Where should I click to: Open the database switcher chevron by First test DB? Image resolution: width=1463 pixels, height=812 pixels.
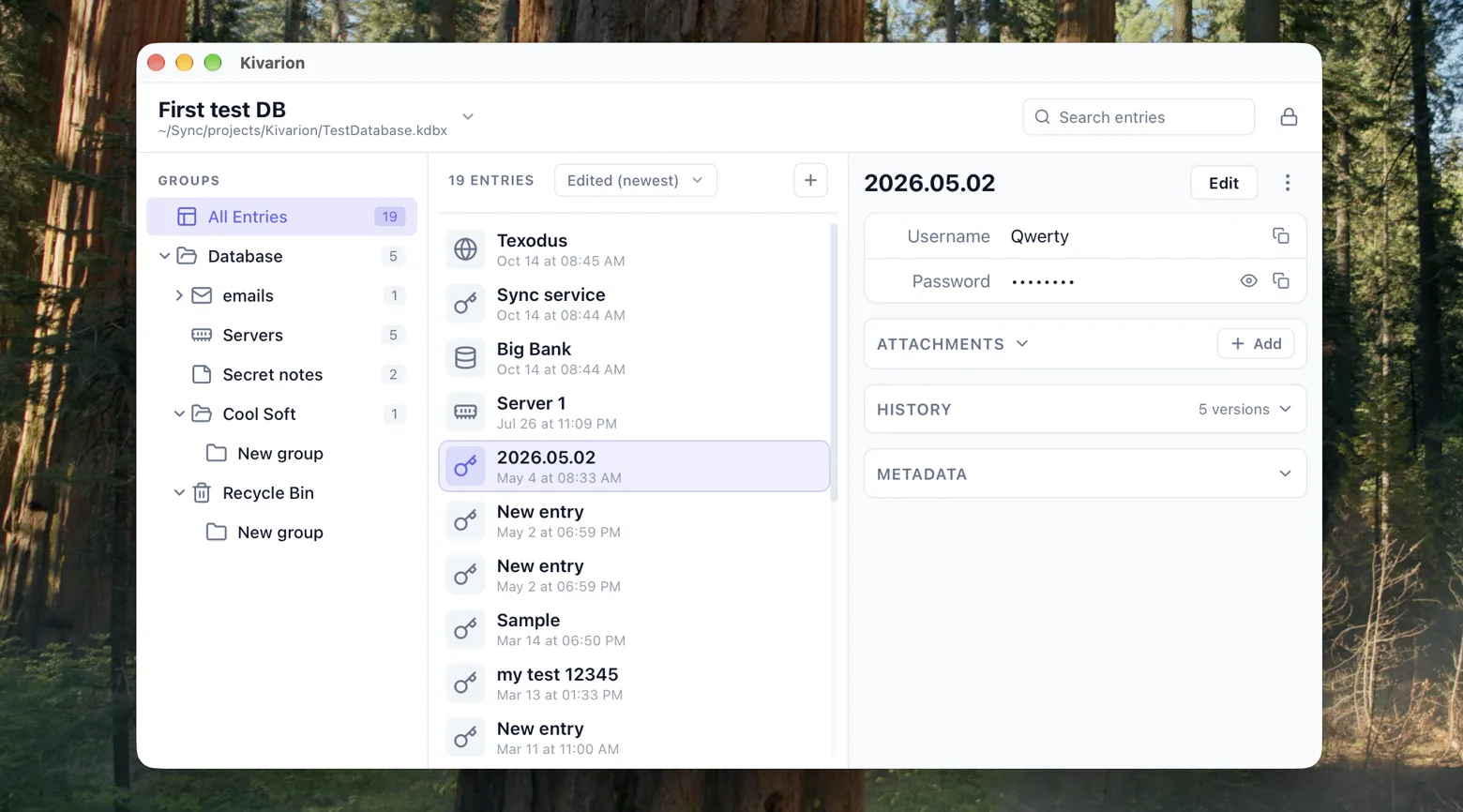(468, 117)
